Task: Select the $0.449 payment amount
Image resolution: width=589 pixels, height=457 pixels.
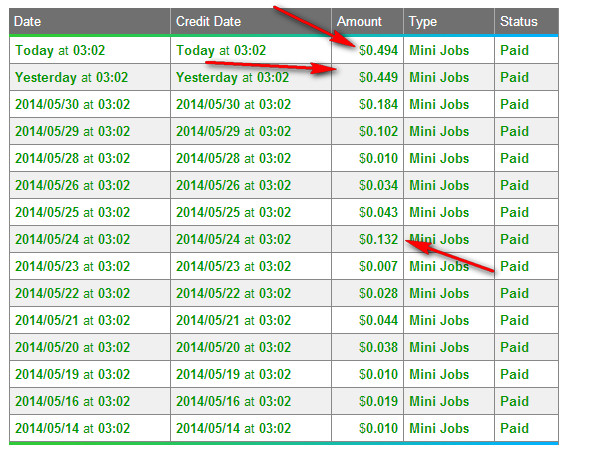Action: tap(378, 77)
